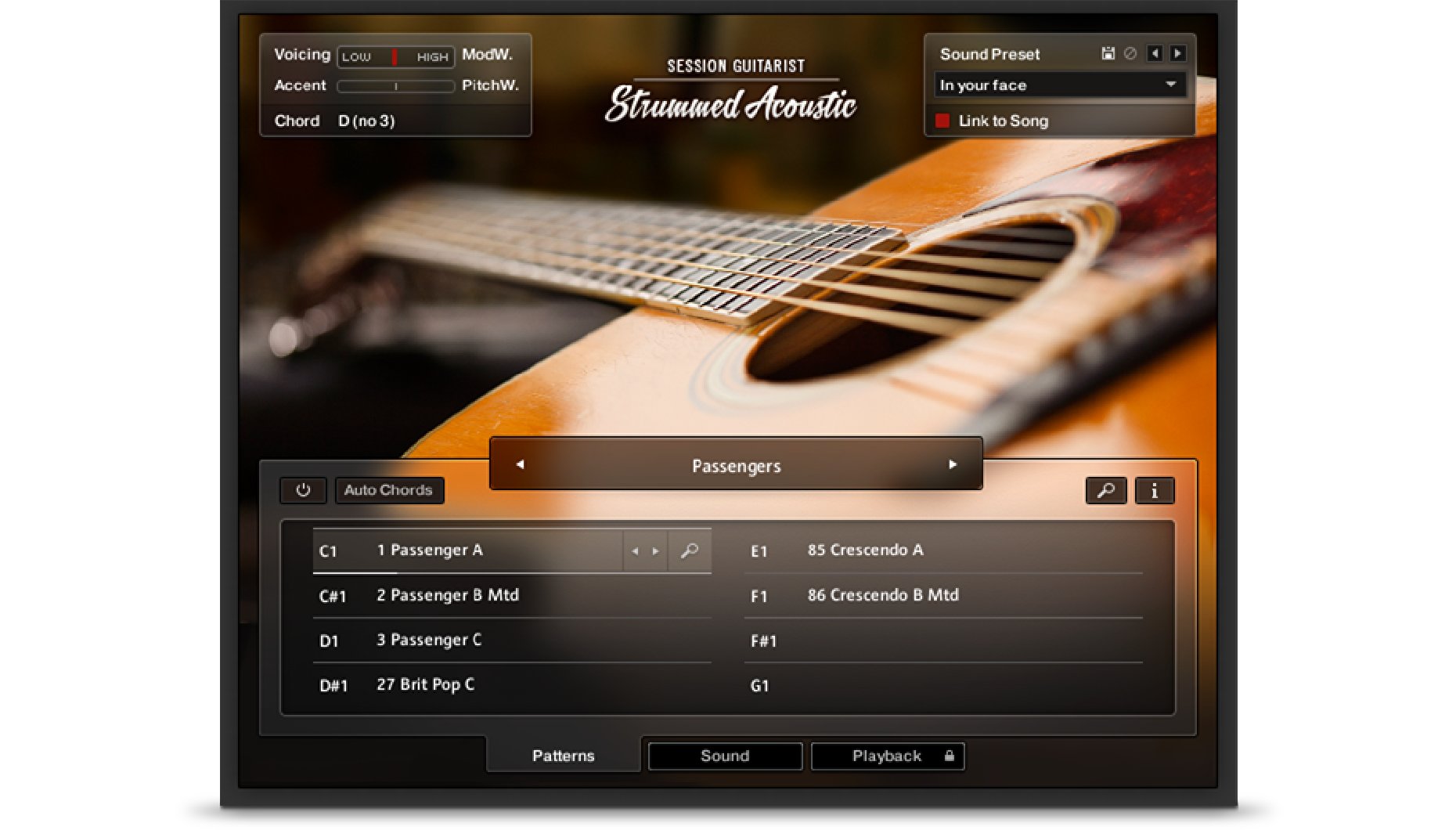Step to next pattern in C1 slot
Image resolution: width=1456 pixels, height=830 pixels.
coord(656,551)
